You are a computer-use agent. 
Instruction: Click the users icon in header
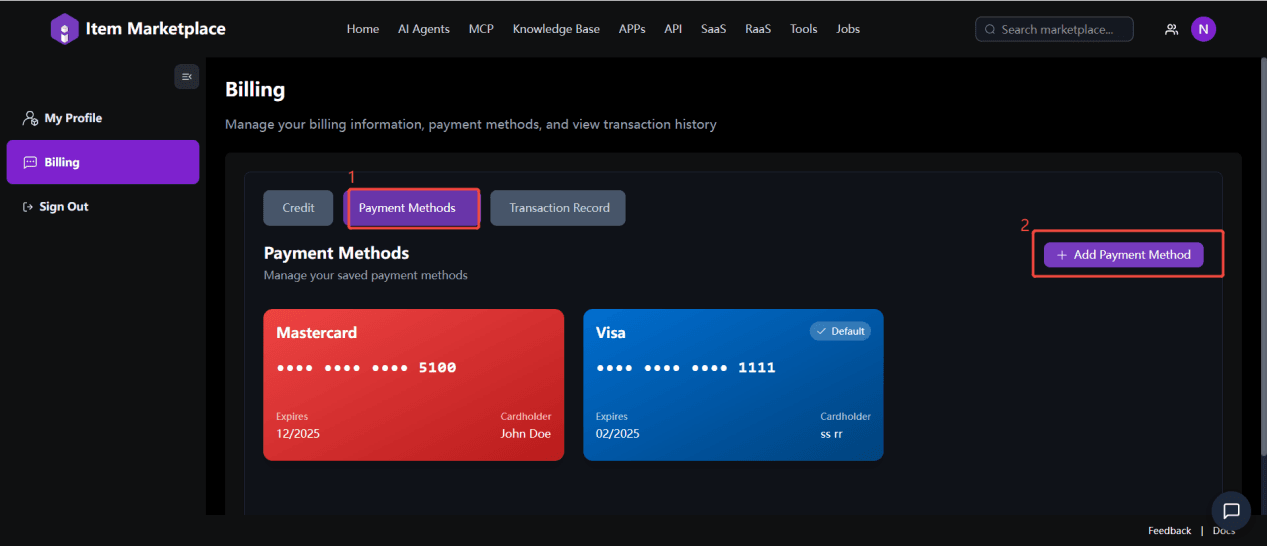tap(1171, 30)
